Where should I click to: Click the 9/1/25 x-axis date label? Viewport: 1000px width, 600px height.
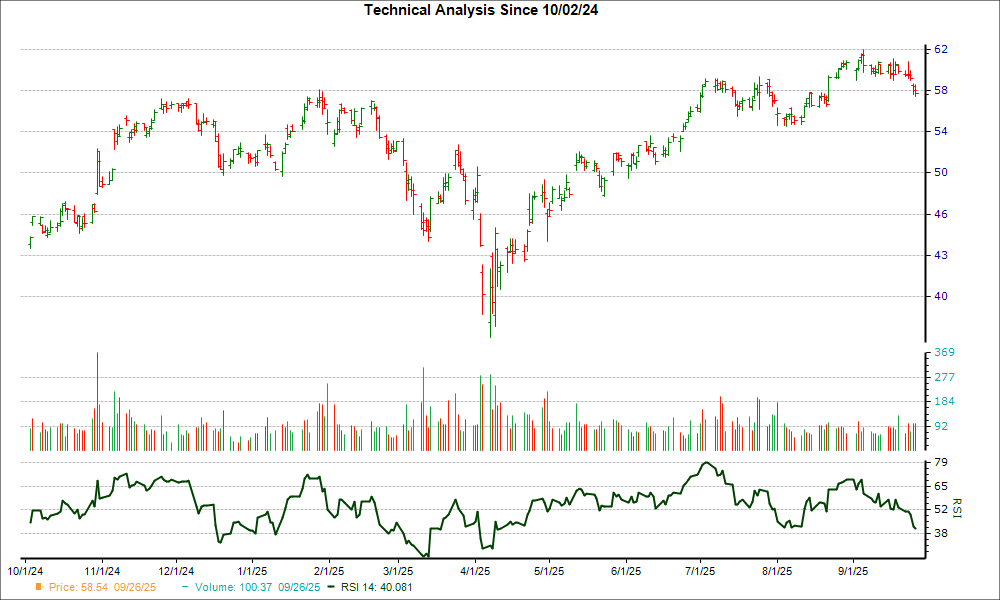point(852,571)
